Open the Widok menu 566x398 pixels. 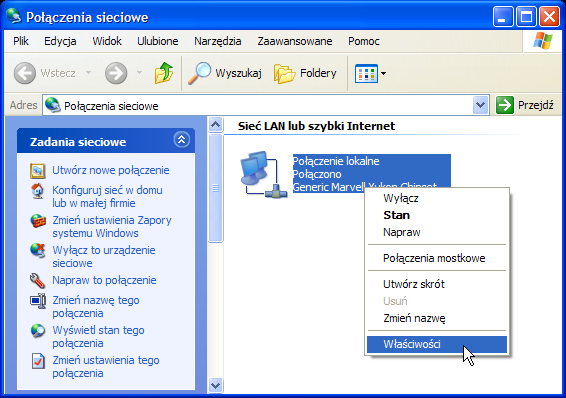107,41
